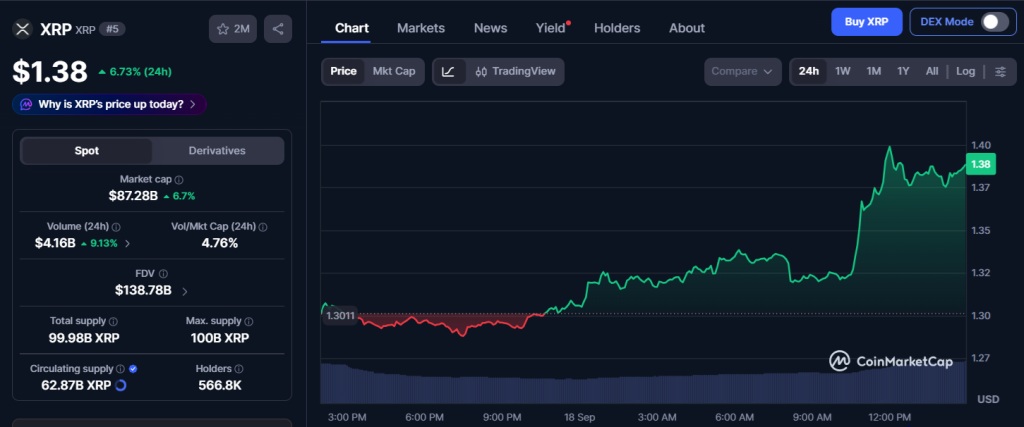The height and width of the screenshot is (427, 1024).
Task: Click Holders info icon
Action: [239, 369]
